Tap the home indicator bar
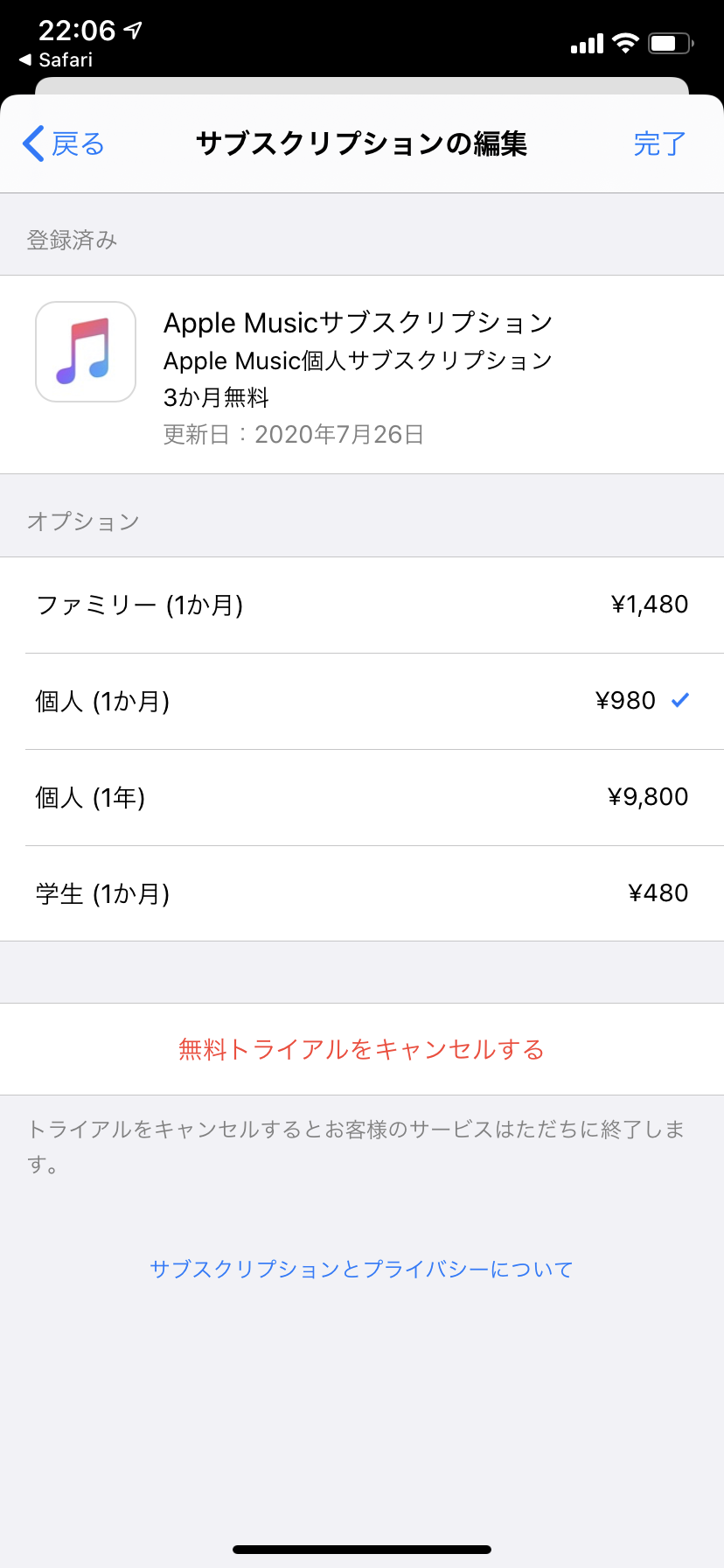724x1568 pixels. point(362,1550)
